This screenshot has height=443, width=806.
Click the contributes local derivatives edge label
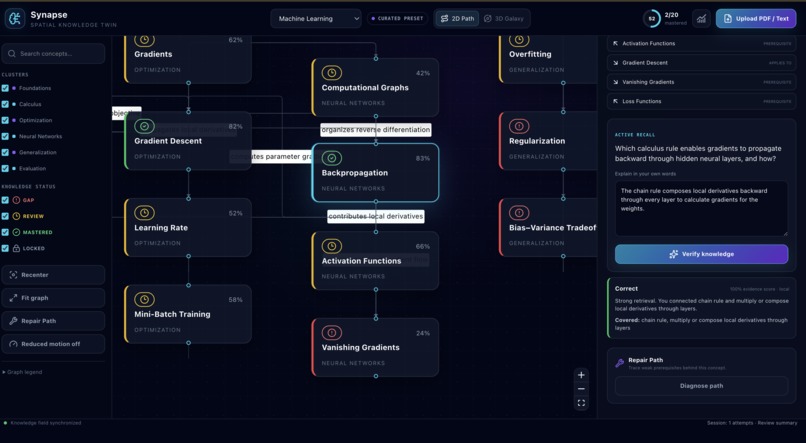click(x=376, y=216)
